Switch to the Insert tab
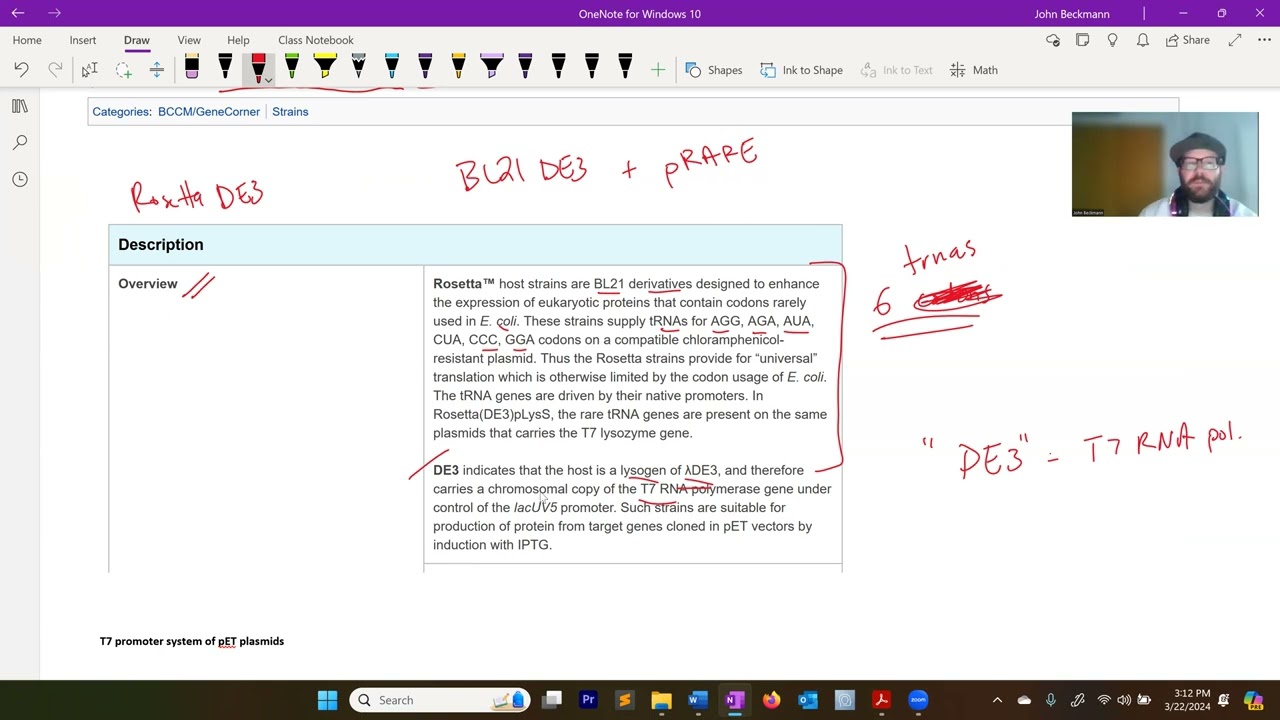 tap(83, 40)
